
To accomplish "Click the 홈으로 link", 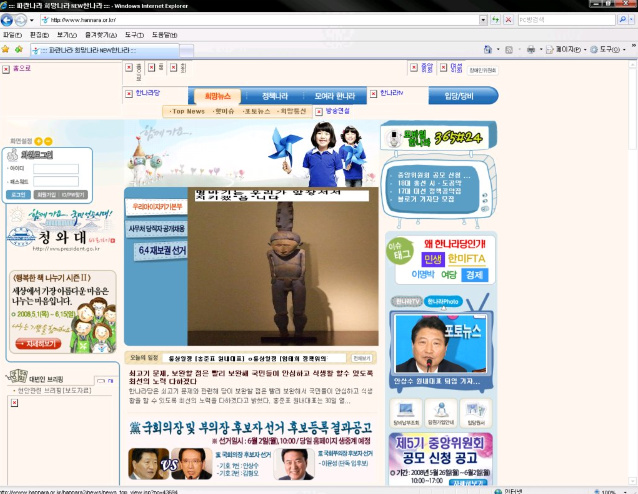I will 22,68.
